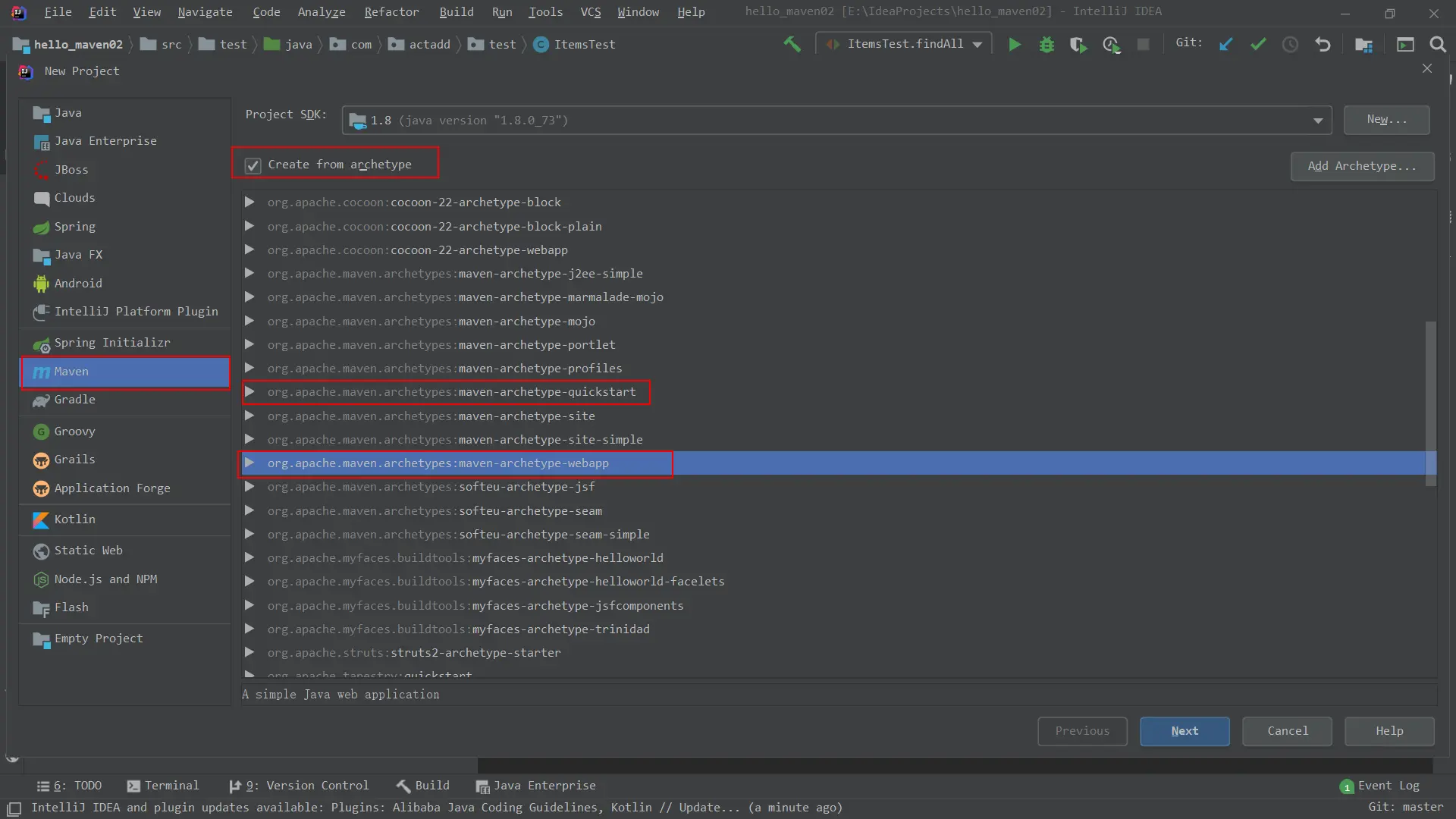Select struts2-archetype-starter in the list

tap(475, 653)
